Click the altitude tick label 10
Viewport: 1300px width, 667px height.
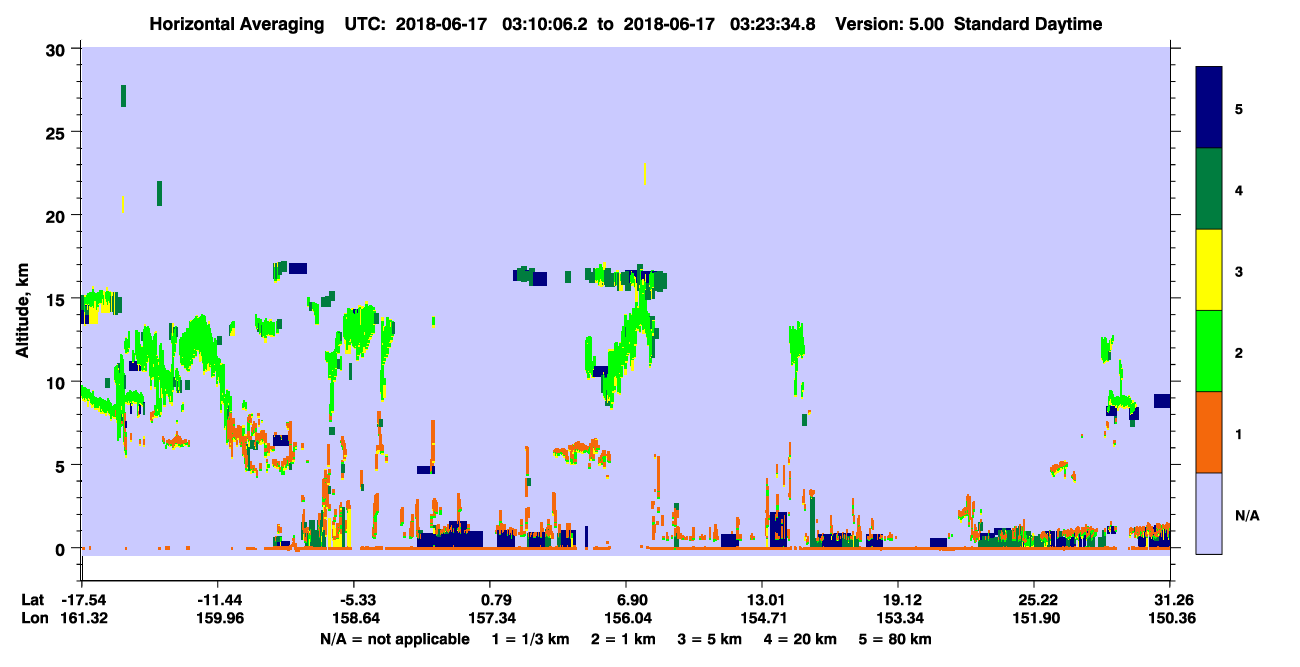(x=58, y=382)
